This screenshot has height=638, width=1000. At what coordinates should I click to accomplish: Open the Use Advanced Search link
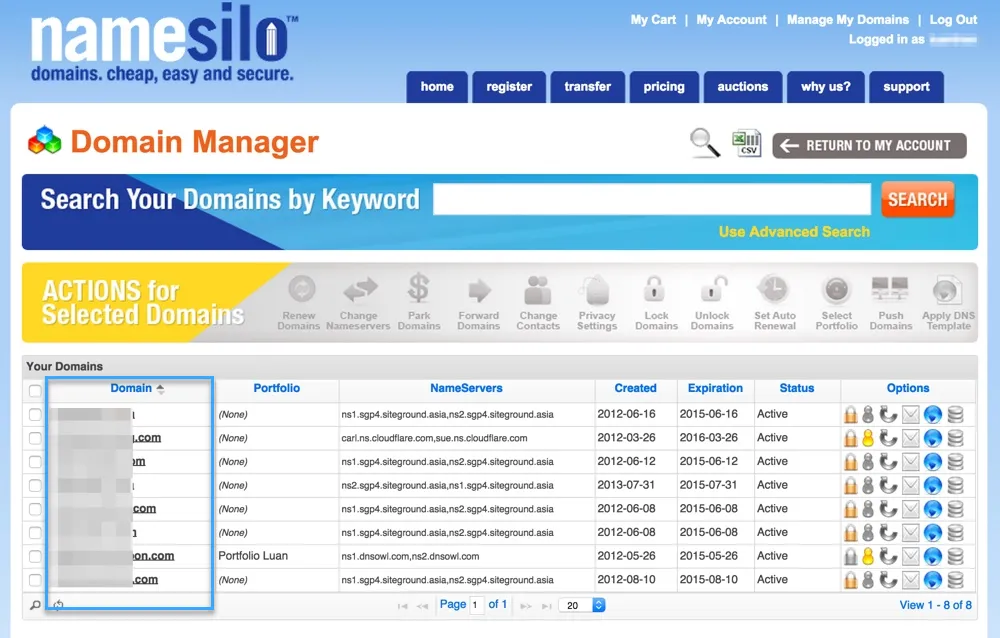[x=794, y=232]
